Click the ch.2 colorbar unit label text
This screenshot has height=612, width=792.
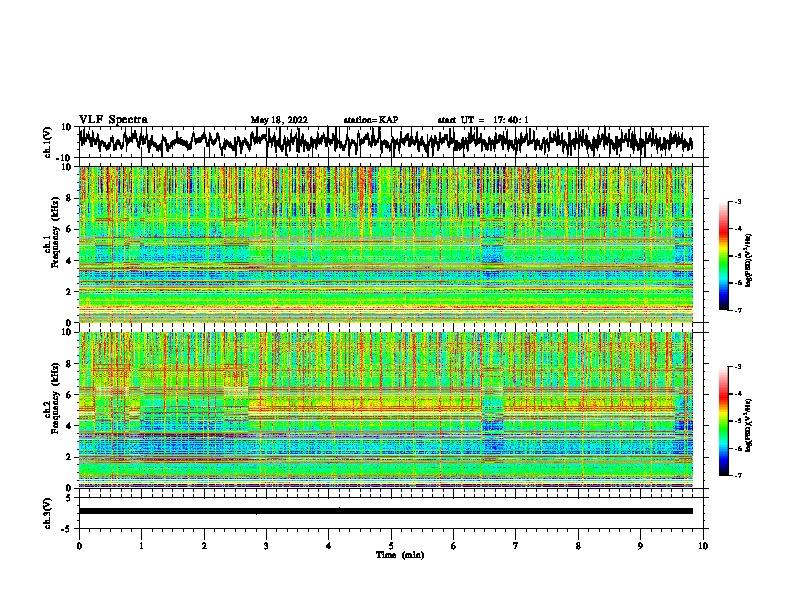pos(749,425)
